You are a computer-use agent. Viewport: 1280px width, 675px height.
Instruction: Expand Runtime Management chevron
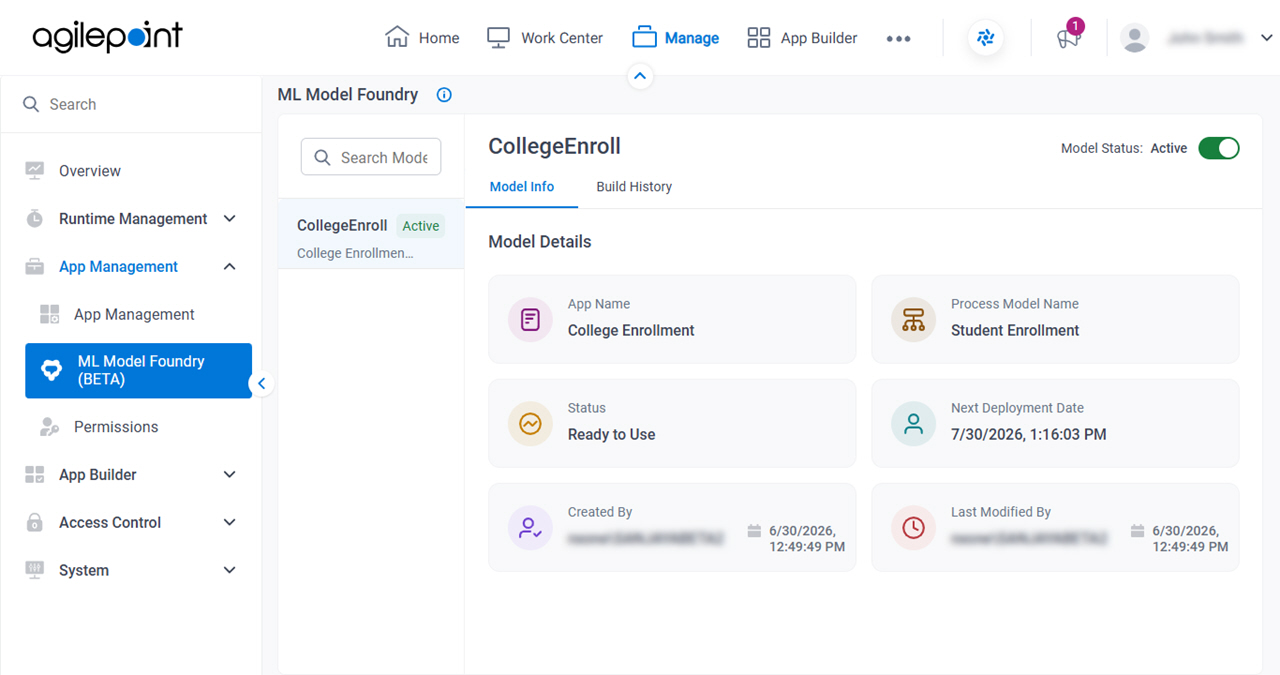[229, 219]
